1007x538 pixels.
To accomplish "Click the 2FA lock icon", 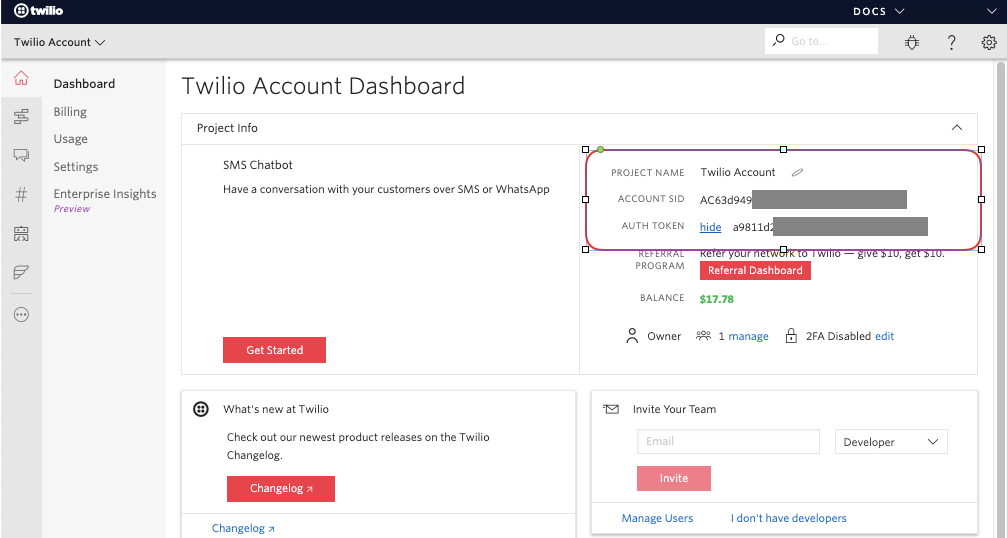I will click(791, 336).
